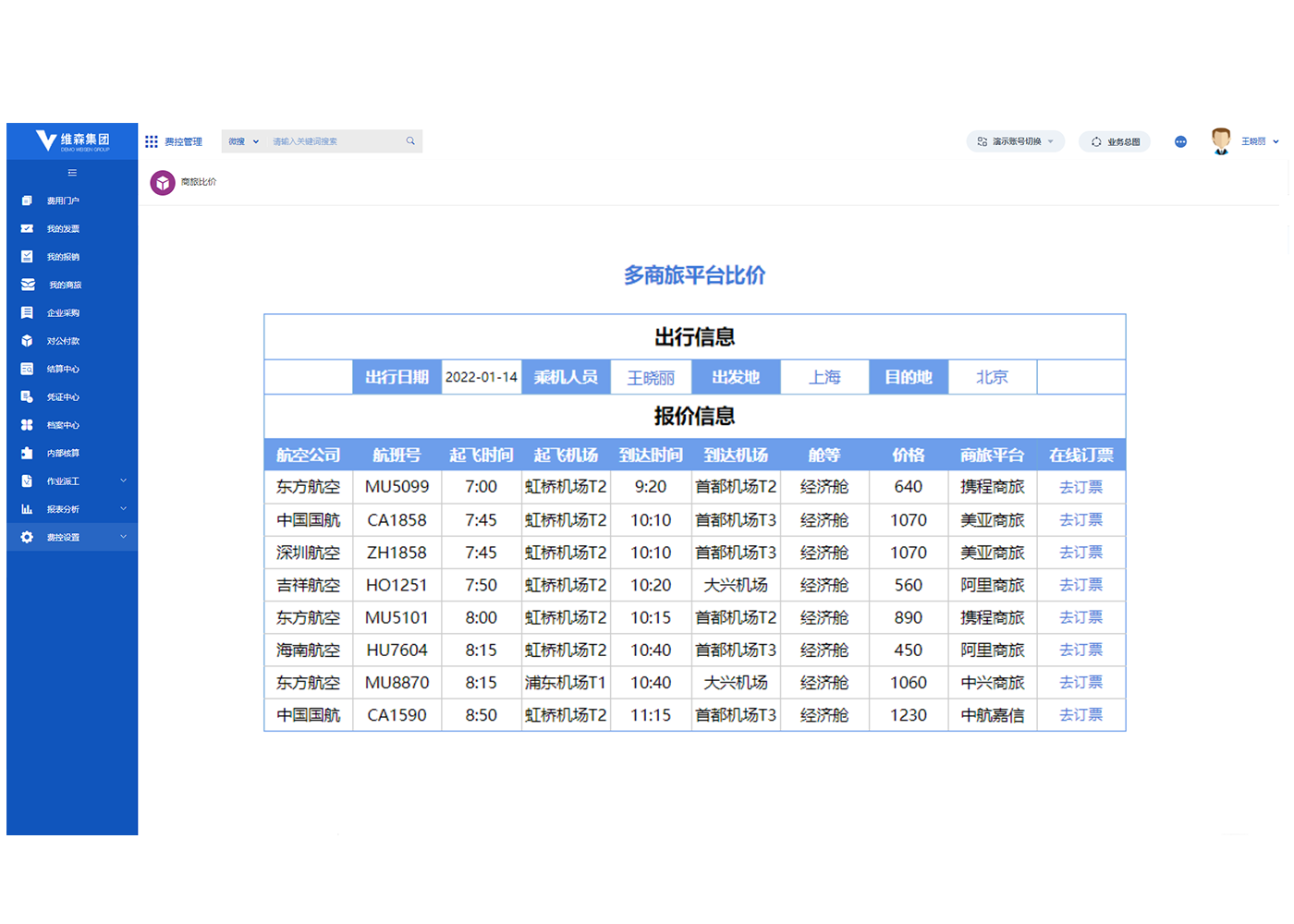1294x924 pixels.
Task: Click the 业务总图 button
Action: point(1115,141)
